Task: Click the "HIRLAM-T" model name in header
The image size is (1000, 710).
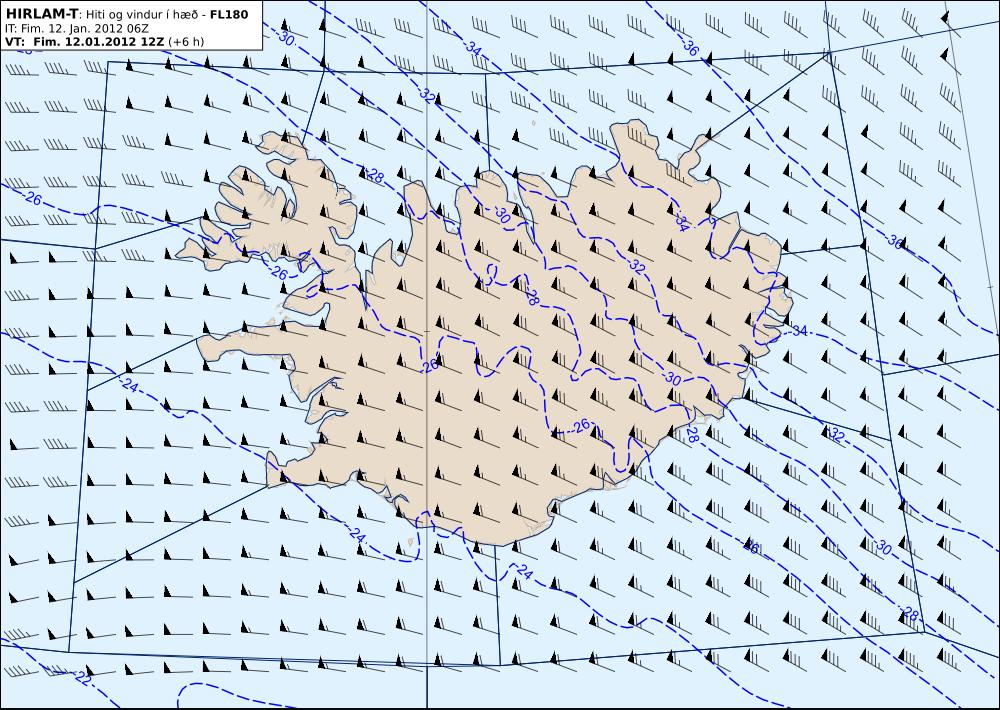Action: (x=41, y=14)
